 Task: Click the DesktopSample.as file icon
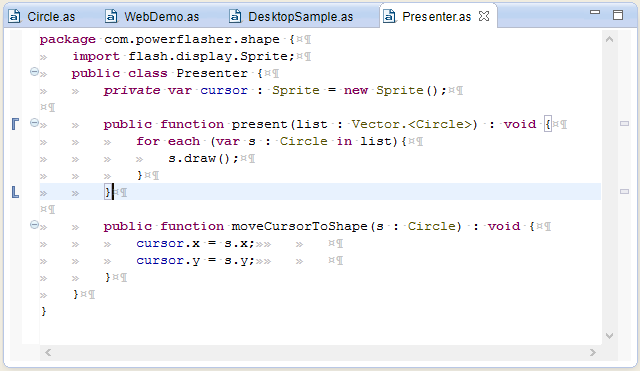(x=235, y=17)
